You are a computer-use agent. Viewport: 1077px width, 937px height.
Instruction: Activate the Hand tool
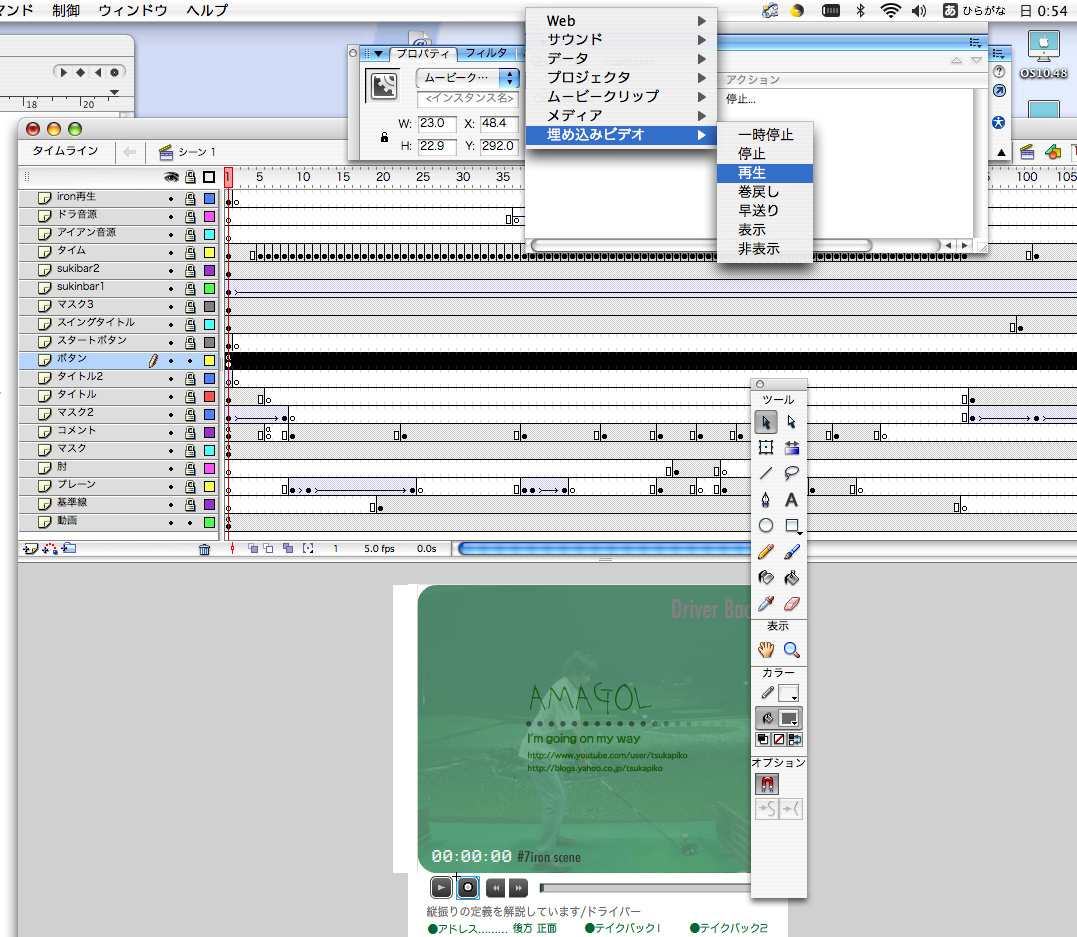point(766,649)
